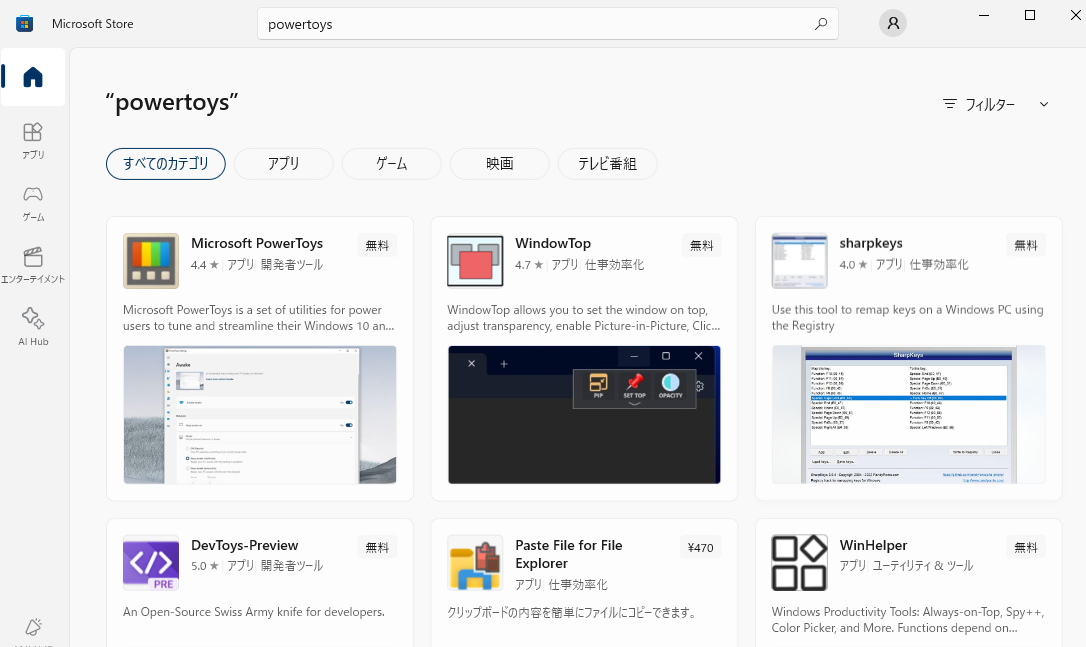
Task: Filter results by アプリ
Action: coord(284,163)
